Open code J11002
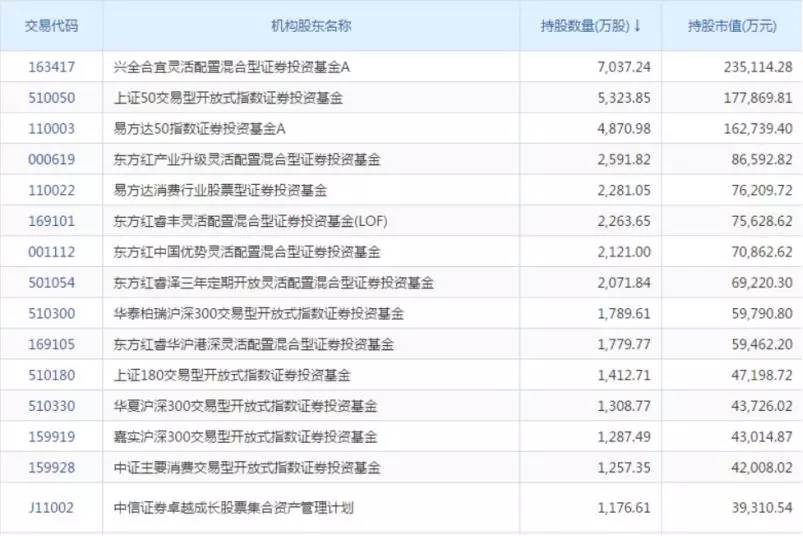 [x=51, y=507]
